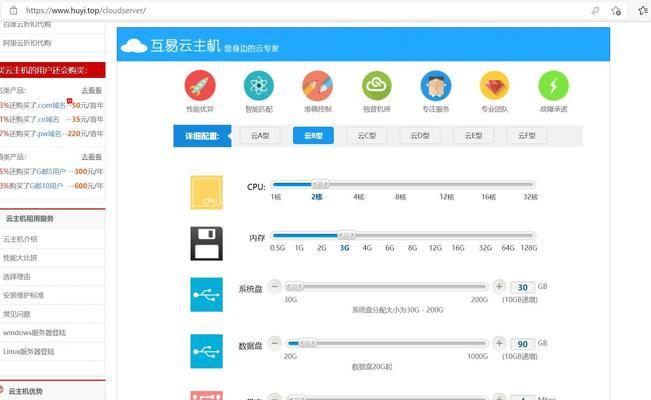The height and width of the screenshot is (400, 651).
Task: Open 安装维护标准 in sidebar
Action: [x=23, y=295]
